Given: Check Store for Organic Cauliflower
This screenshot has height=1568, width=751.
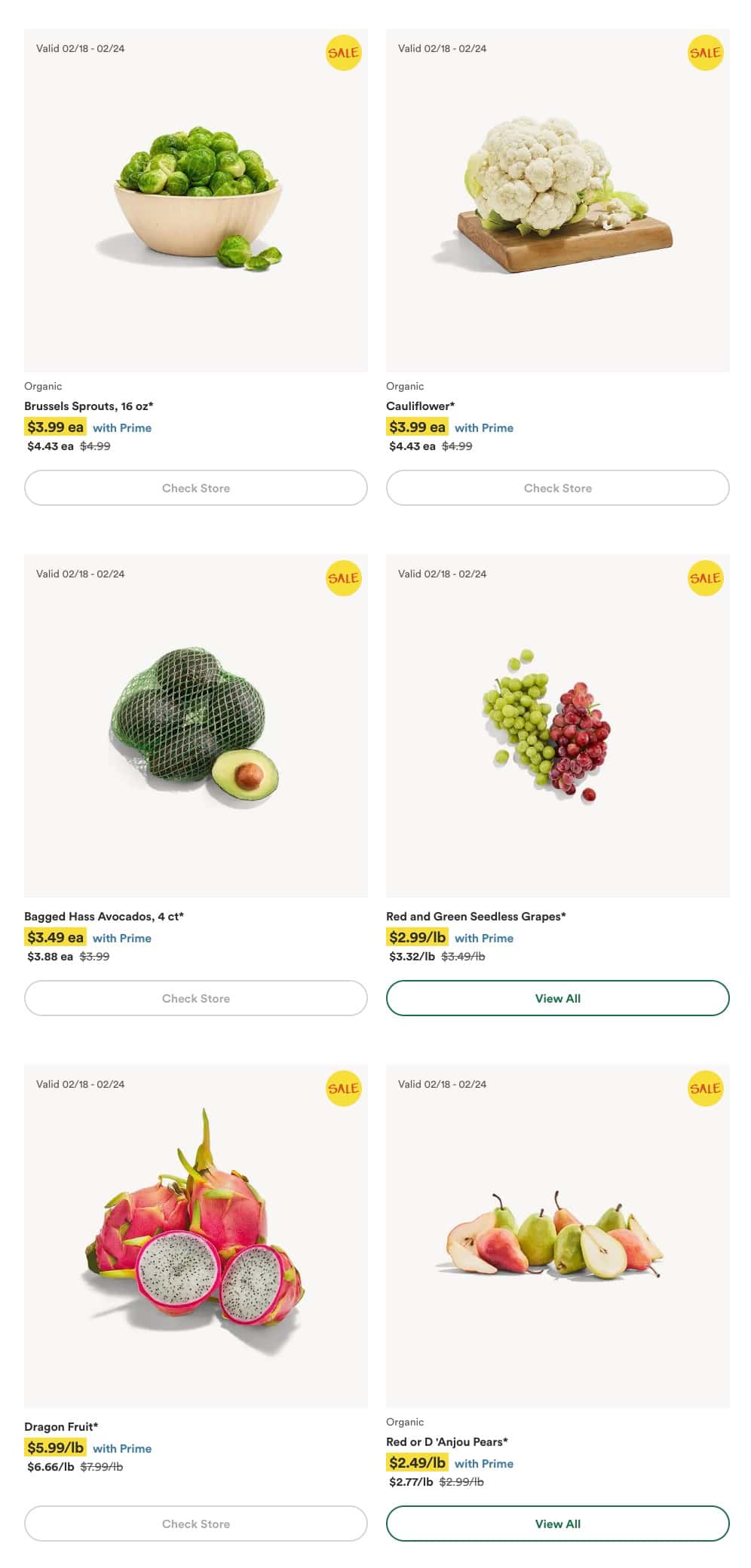Looking at the screenshot, I should (558, 488).
